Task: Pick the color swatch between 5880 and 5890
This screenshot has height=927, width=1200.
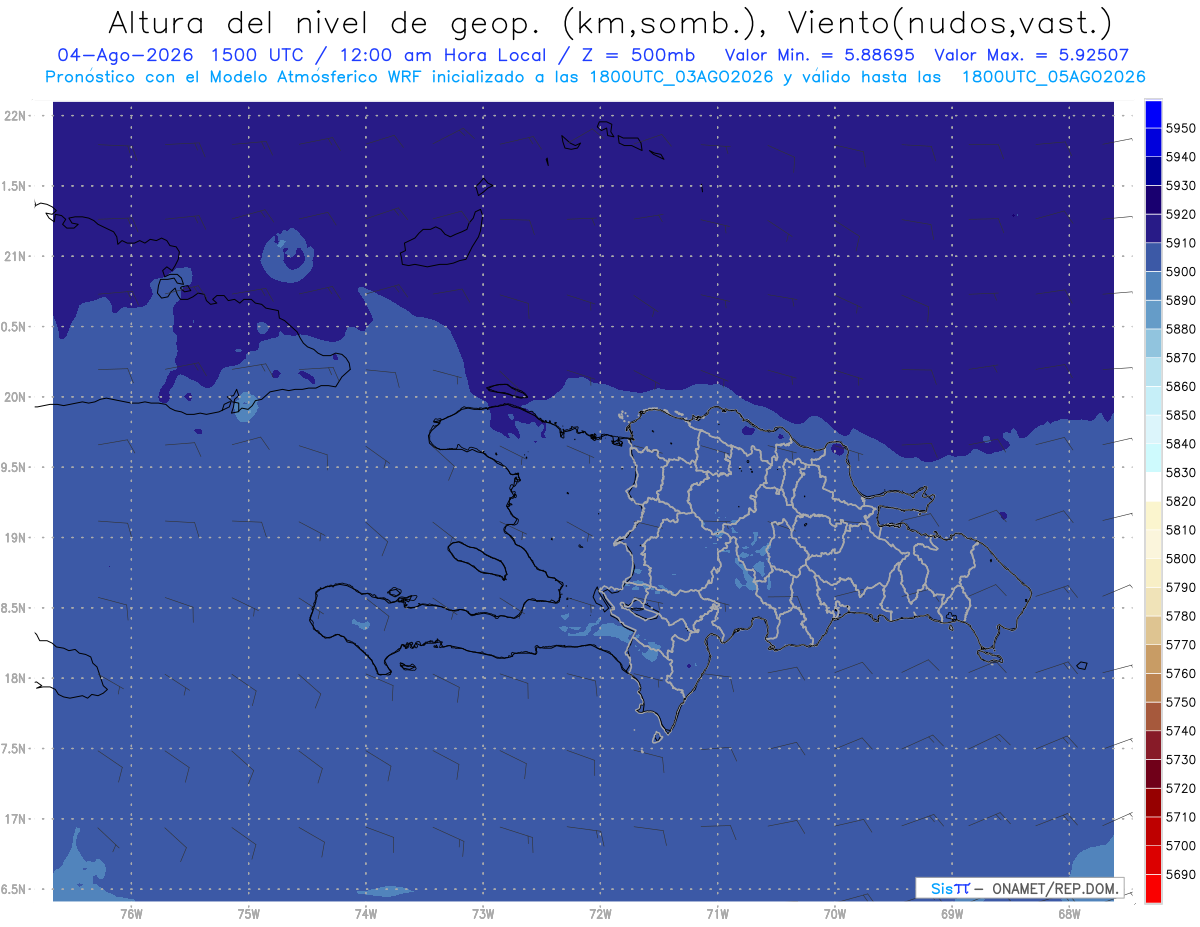Action: 1152,315
